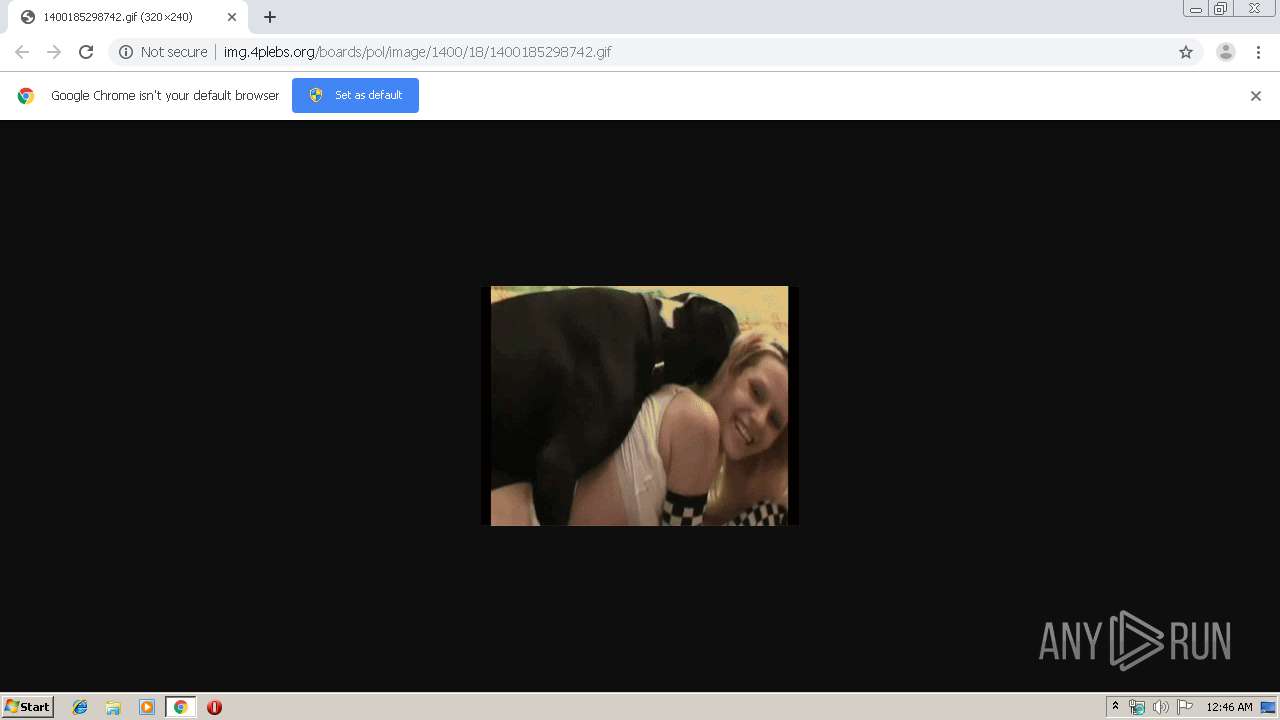The height and width of the screenshot is (720, 1280).
Task: Open the network tray icon
Action: tap(1137, 707)
